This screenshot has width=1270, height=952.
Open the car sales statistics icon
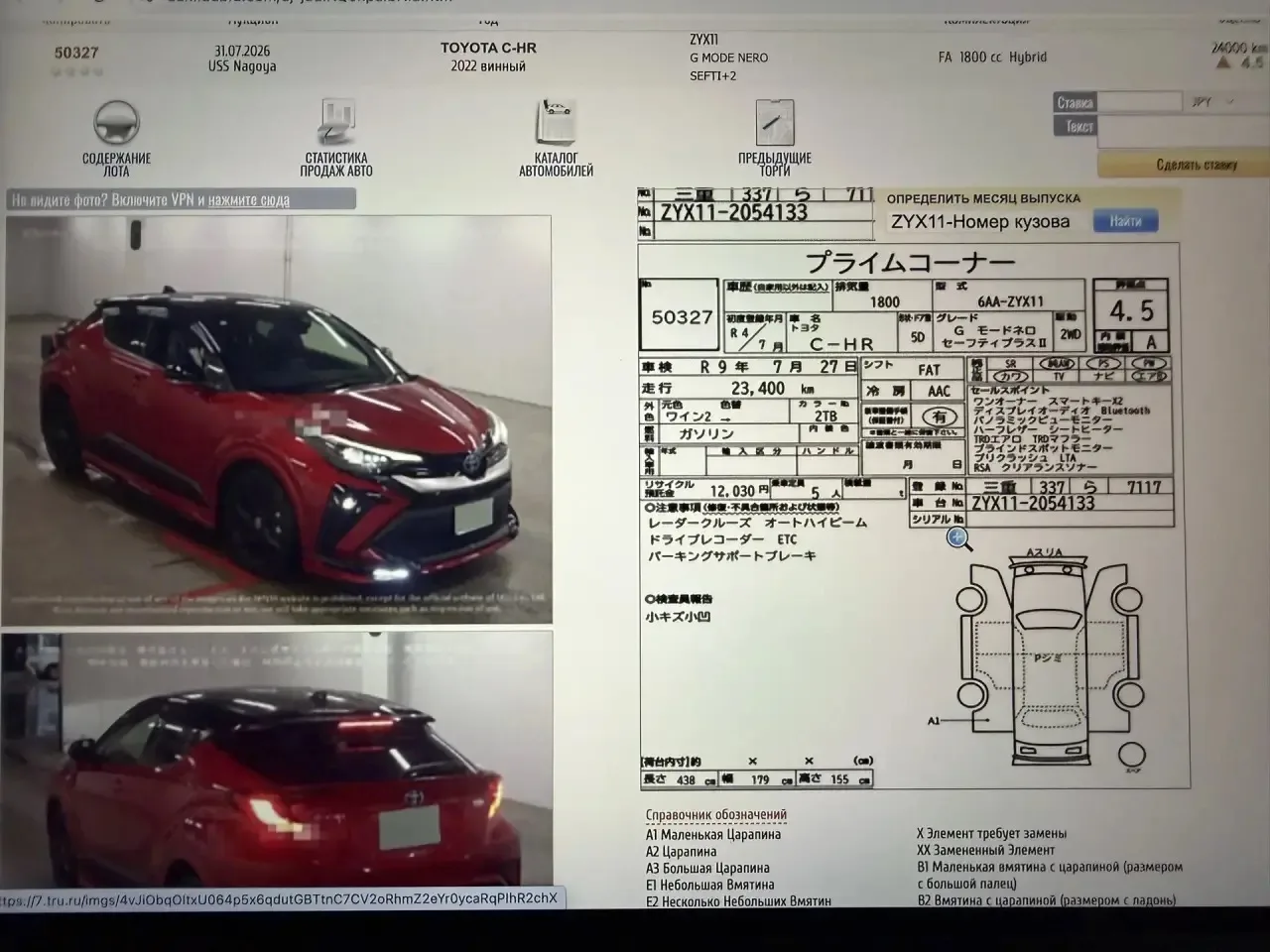click(337, 123)
